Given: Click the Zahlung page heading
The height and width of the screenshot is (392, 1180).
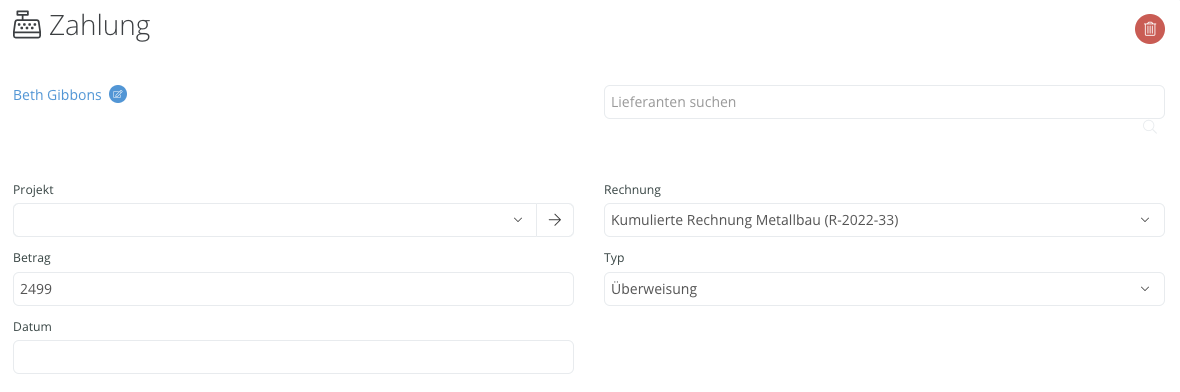Looking at the screenshot, I should tap(99, 26).
